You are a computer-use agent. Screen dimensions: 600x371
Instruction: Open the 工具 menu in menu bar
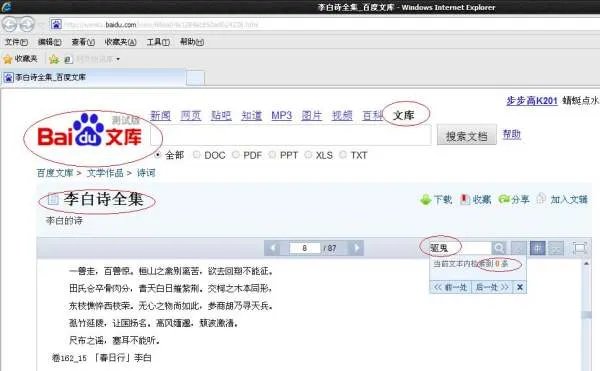(x=158, y=42)
